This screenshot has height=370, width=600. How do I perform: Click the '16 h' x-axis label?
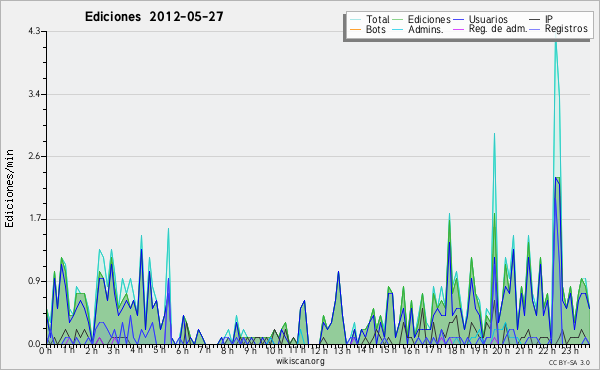click(x=411, y=350)
